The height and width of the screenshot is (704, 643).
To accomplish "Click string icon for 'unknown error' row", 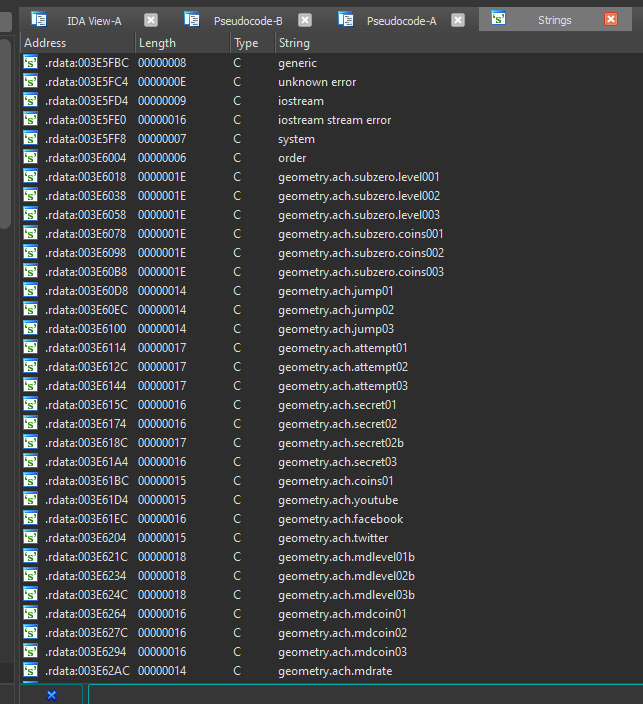I will click(31, 81).
